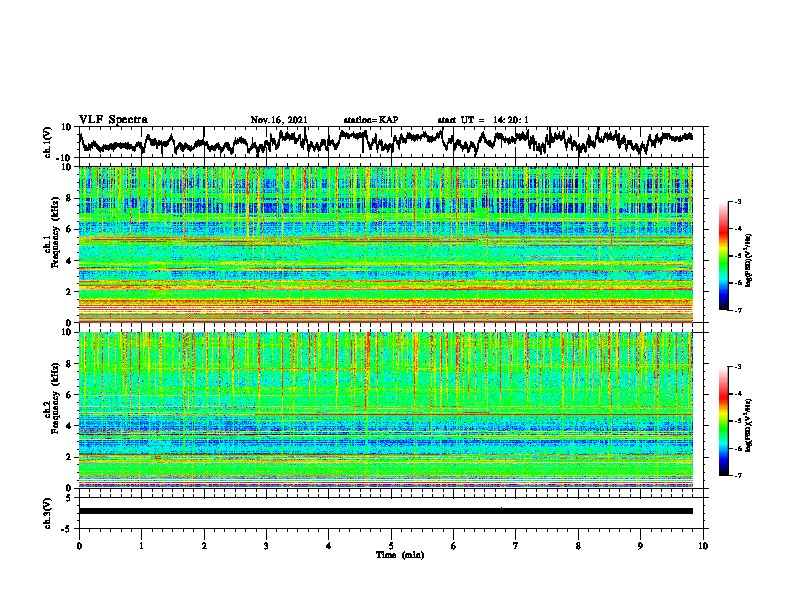Click the ch.1 spectrogram color scale bar
Image resolution: width=792 pixels, height=612 pixels.
pos(723,256)
